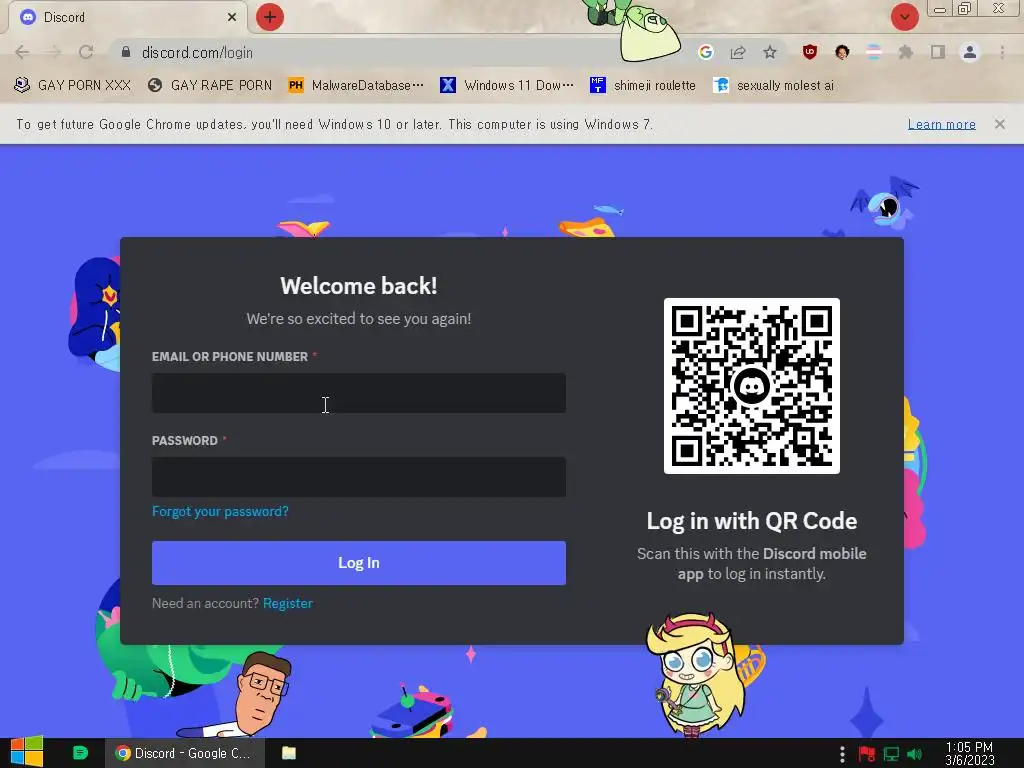The height and width of the screenshot is (768, 1024).
Task: Click 'We're so excited to see you again!' text
Action: point(359,319)
